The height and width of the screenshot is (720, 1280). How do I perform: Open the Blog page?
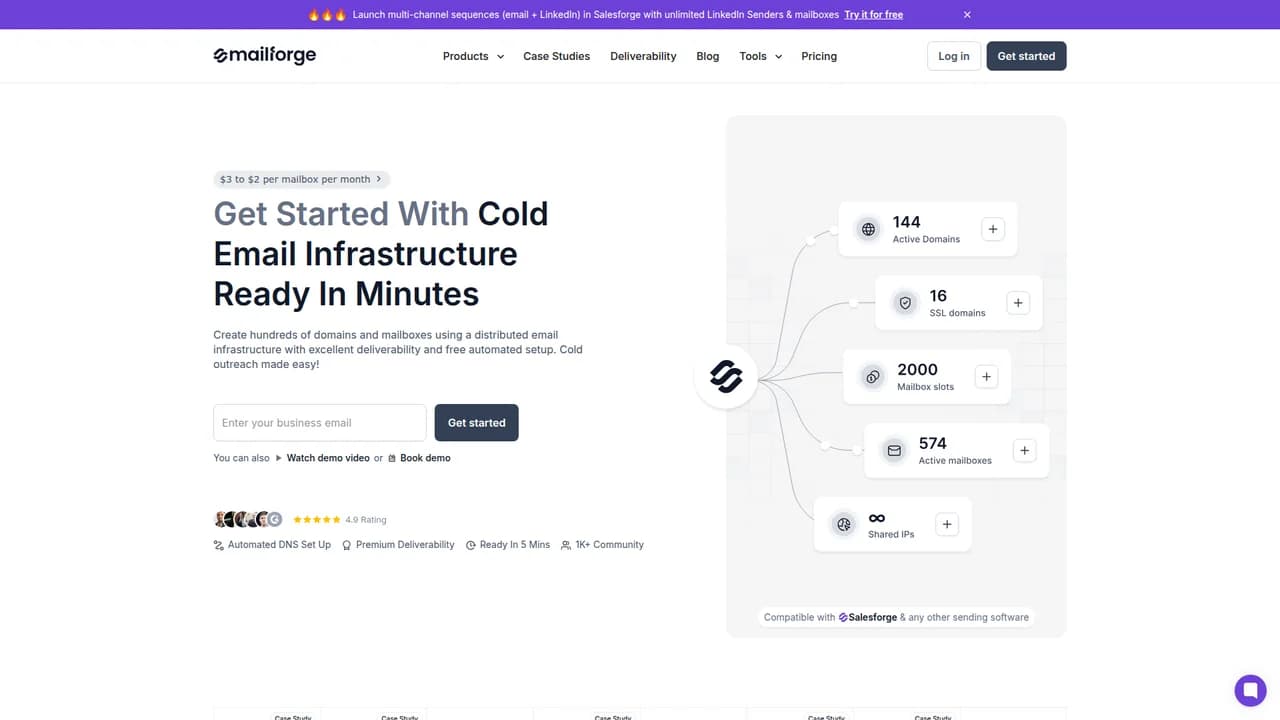(708, 56)
